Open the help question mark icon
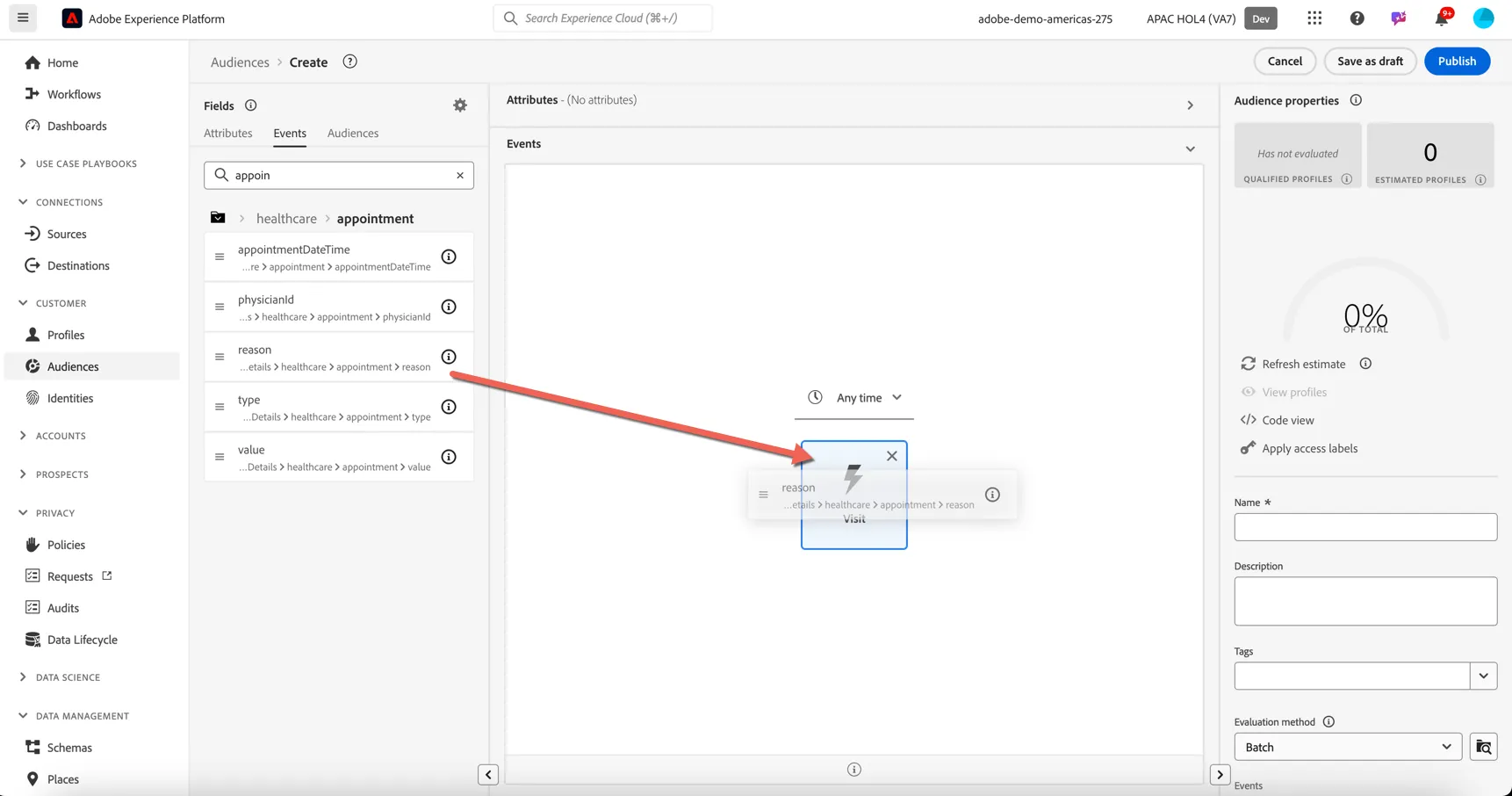 click(1357, 18)
